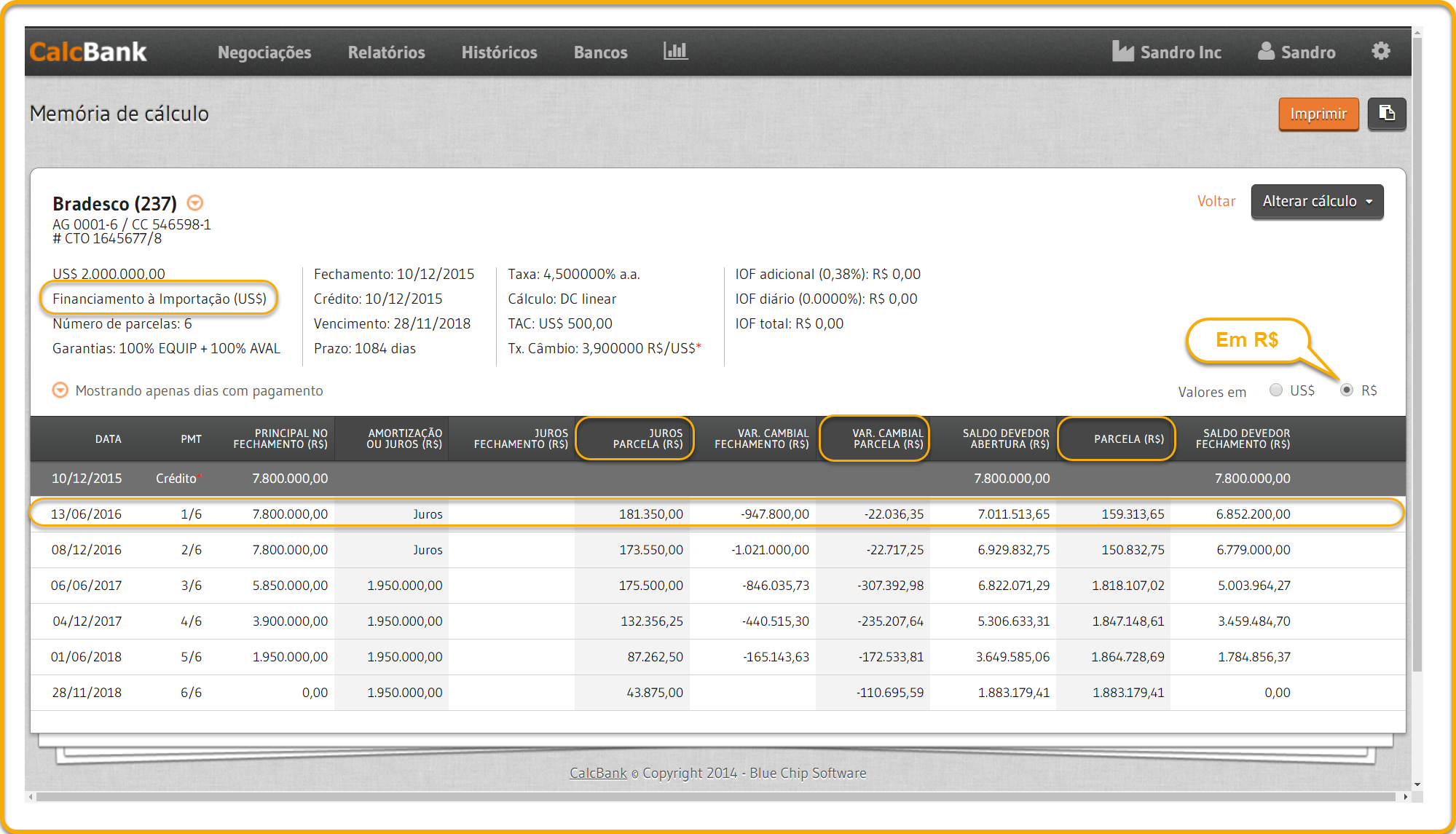Open the Alterar cálculo dropdown
Viewport: 1456px width, 834px height.
[1317, 201]
